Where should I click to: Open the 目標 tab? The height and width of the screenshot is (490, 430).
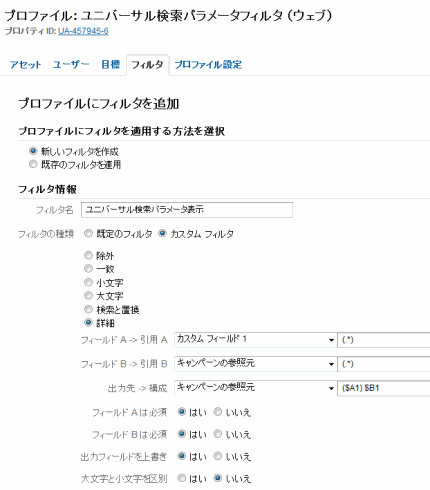coord(110,65)
